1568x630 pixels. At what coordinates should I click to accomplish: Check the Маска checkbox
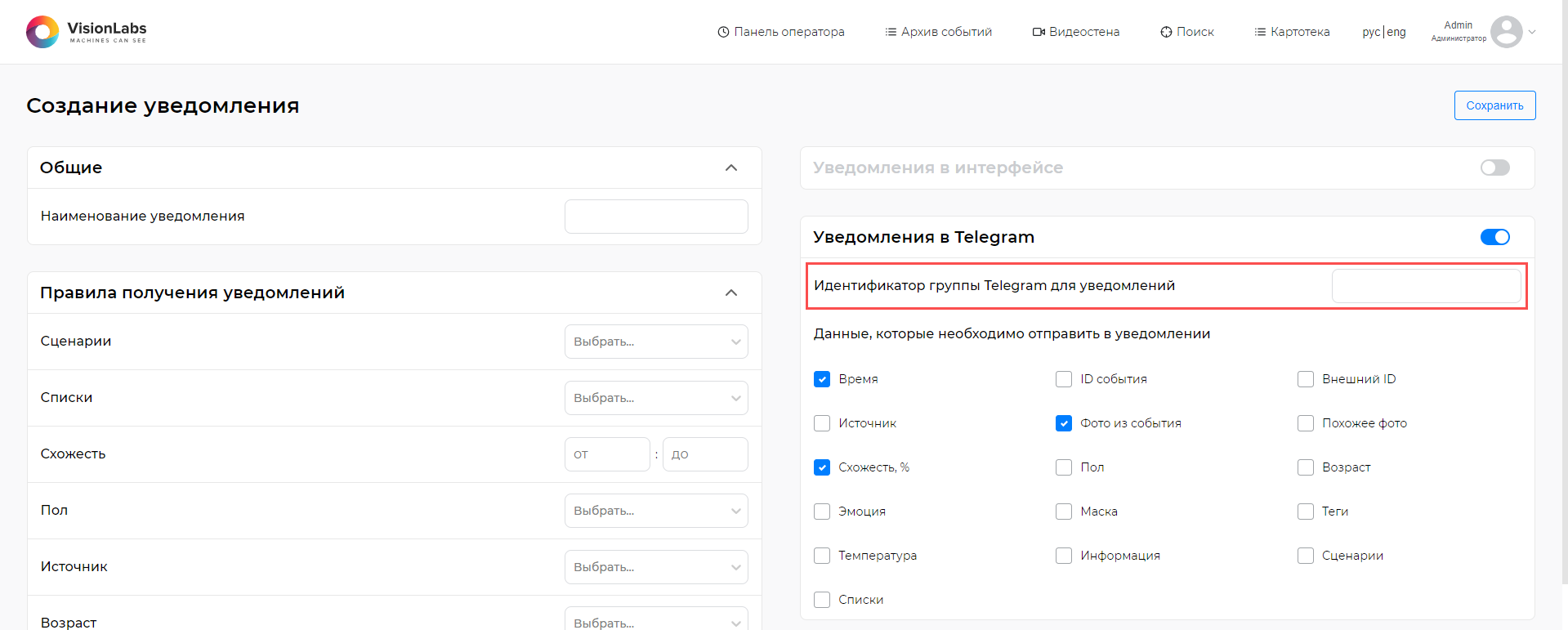(x=1064, y=512)
